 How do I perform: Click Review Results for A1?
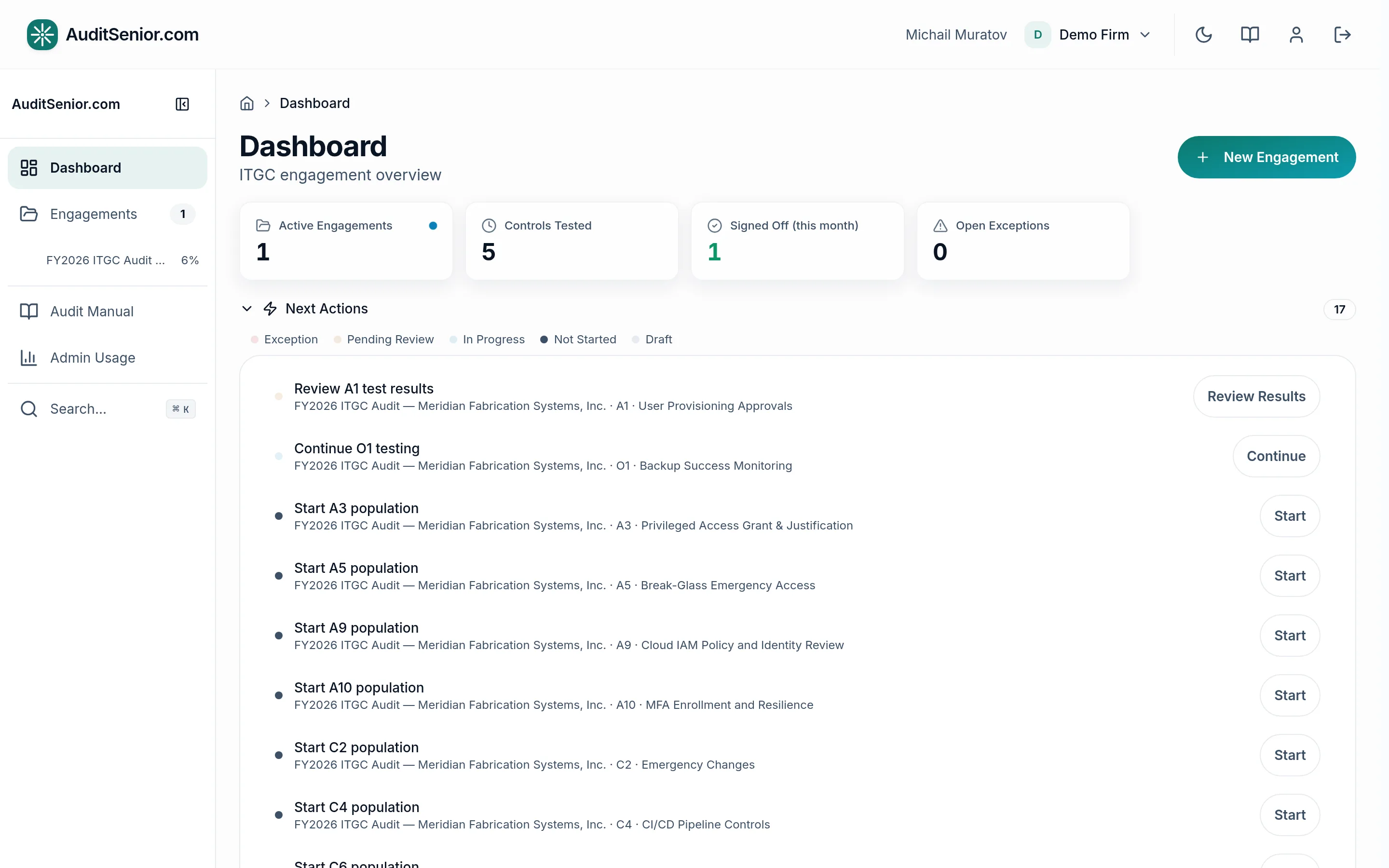pyautogui.click(x=1256, y=397)
